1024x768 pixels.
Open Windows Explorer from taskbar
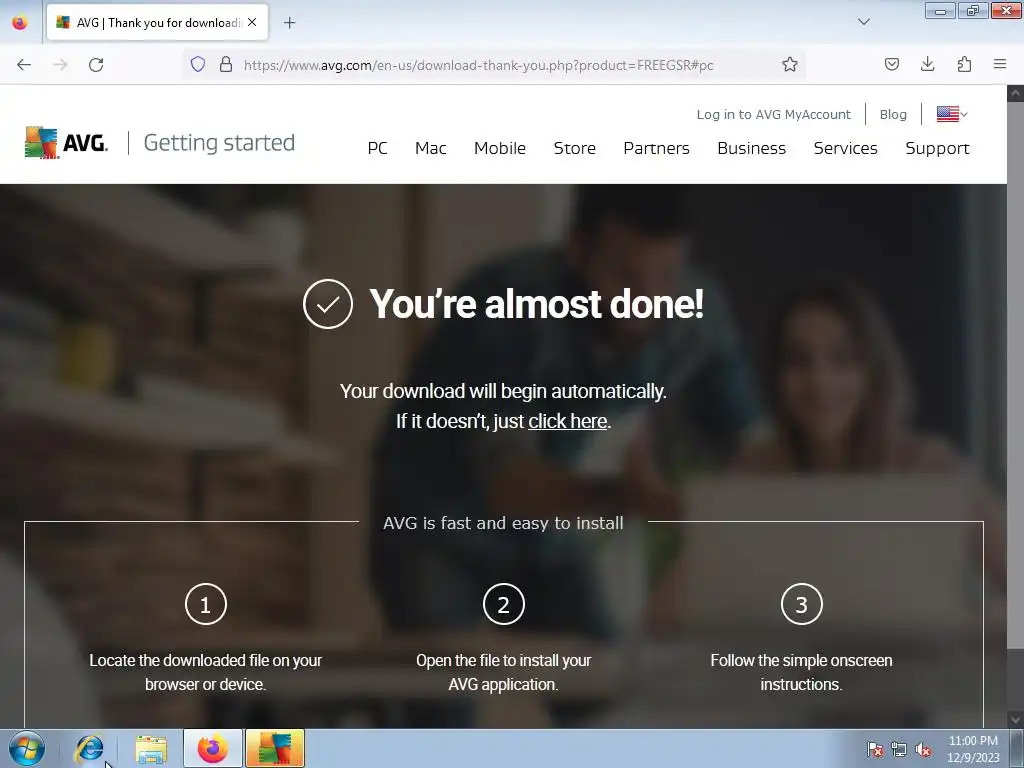(151, 749)
